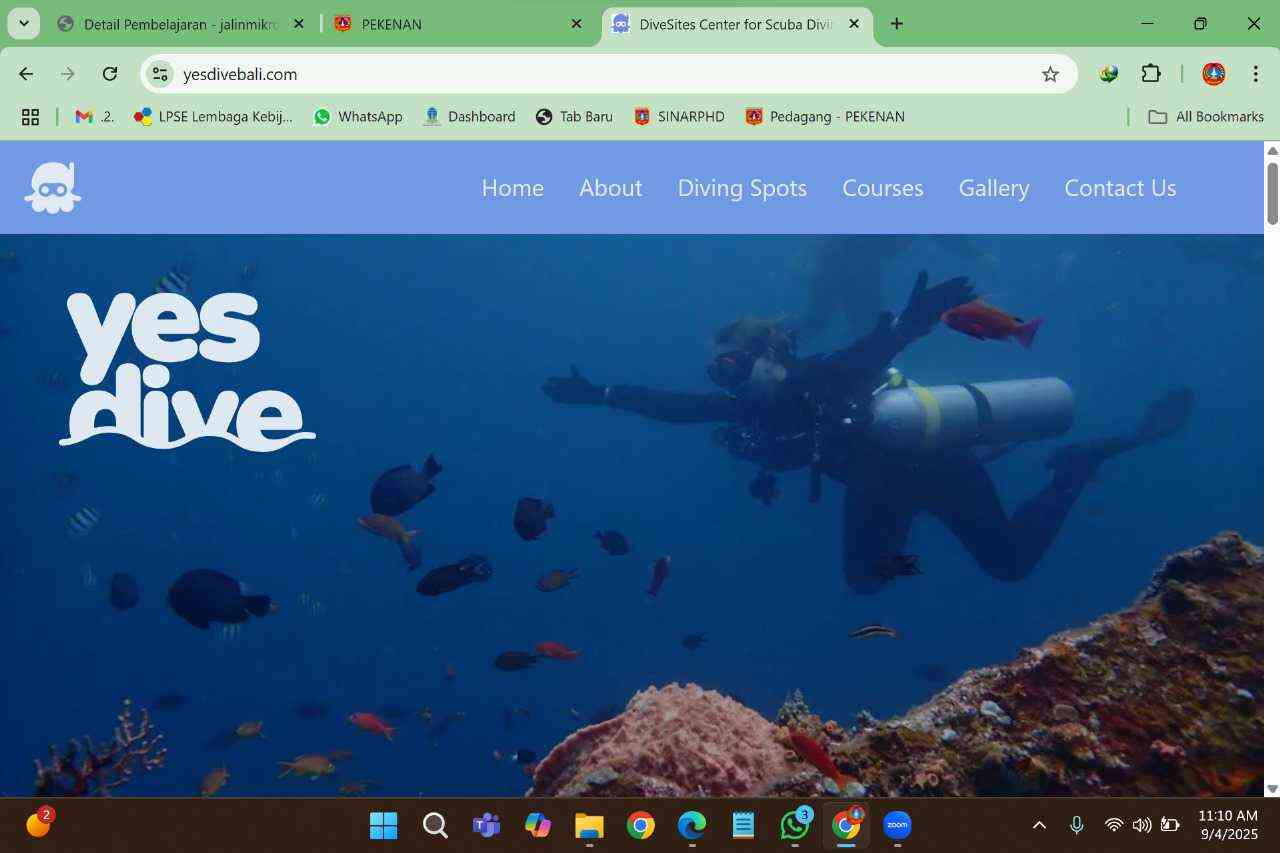Open the Chrome three-dot menu

click(x=1255, y=74)
